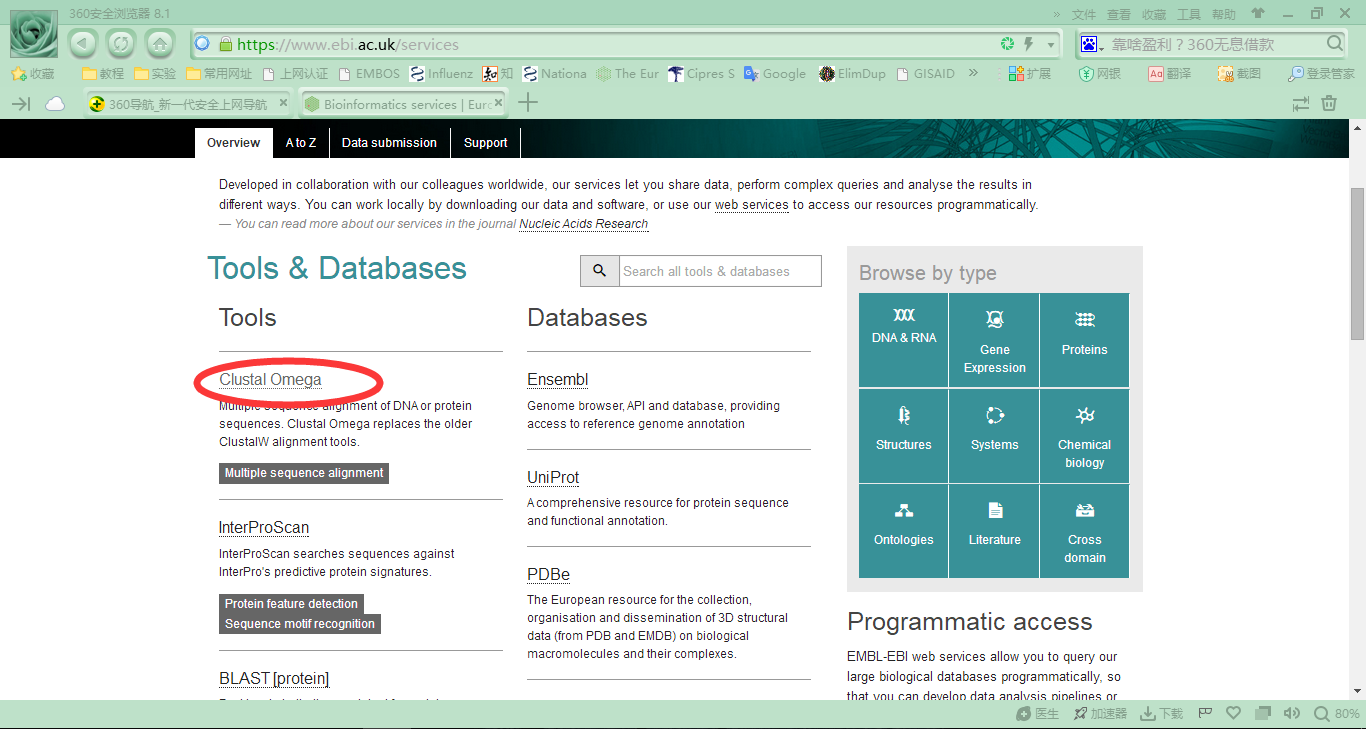
Task: Open the 翻译 translate tool
Action: pos(1169,74)
